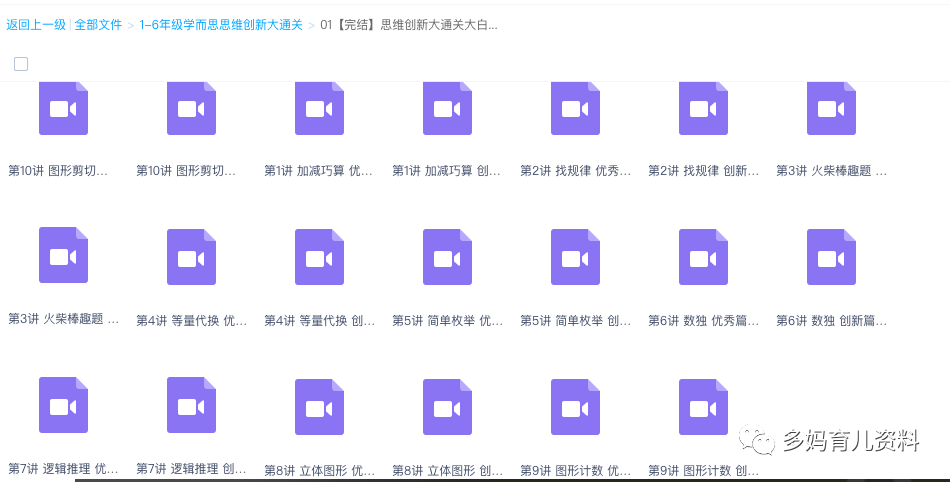Open video icon for 第2讲 找规律 创新...
Image resolution: width=950 pixels, height=482 pixels.
703,108
